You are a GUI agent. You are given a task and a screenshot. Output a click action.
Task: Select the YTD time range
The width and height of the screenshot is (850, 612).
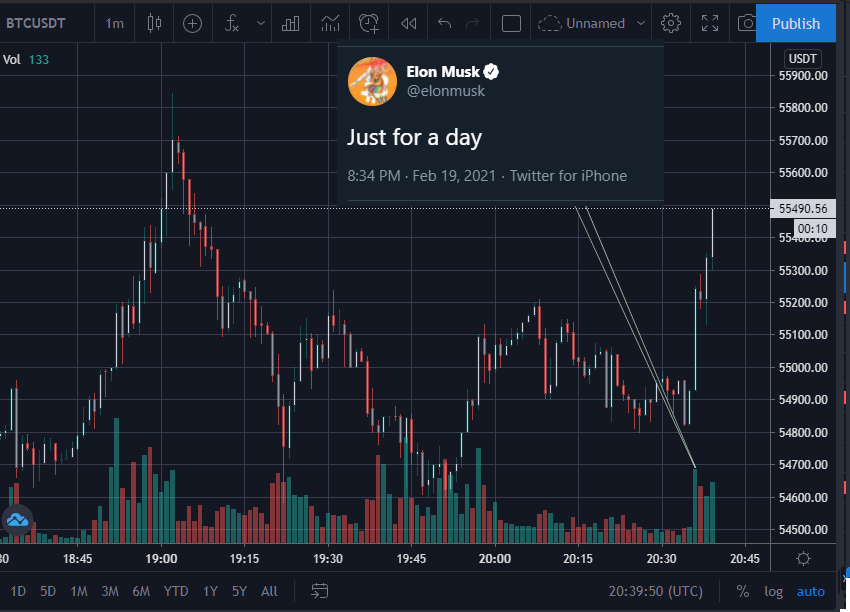click(176, 591)
